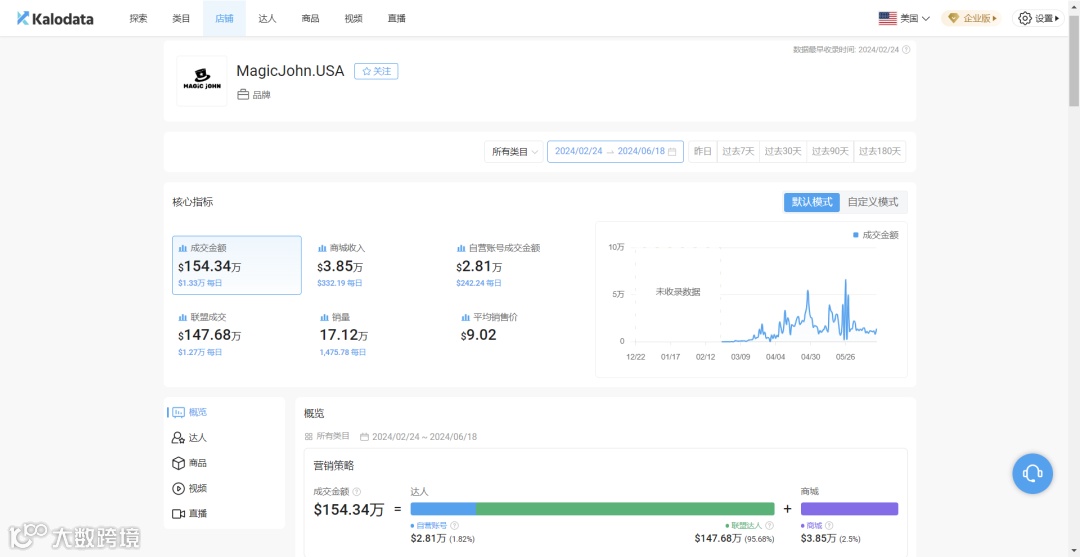The width and height of the screenshot is (1080, 557).
Task: Click the purple 商城 bar
Action: tap(849, 509)
